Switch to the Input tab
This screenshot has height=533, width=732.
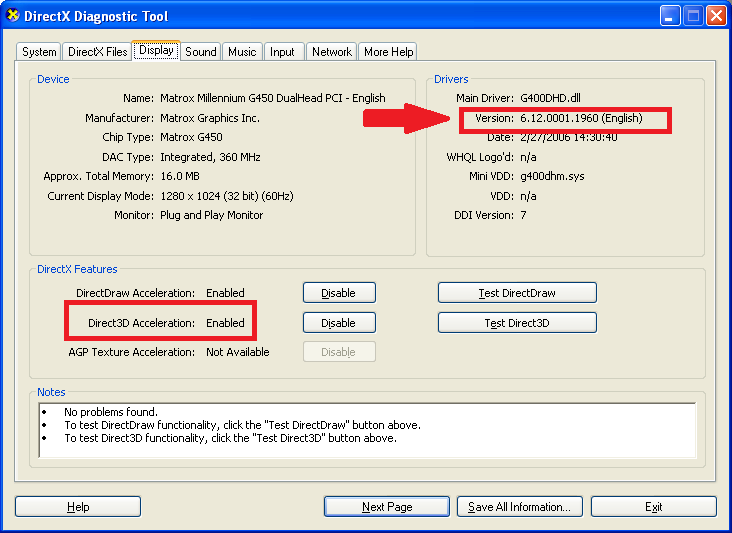click(x=282, y=52)
